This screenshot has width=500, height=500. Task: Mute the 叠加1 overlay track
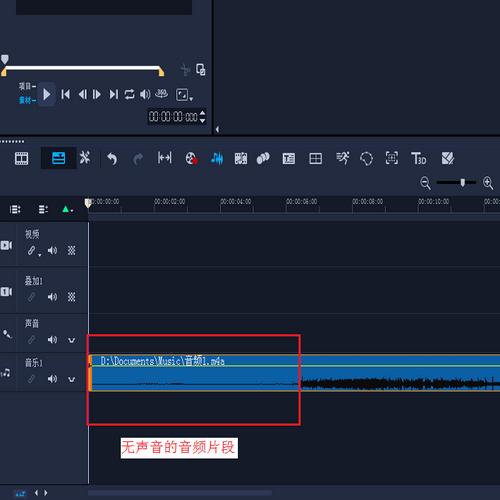click(52, 297)
